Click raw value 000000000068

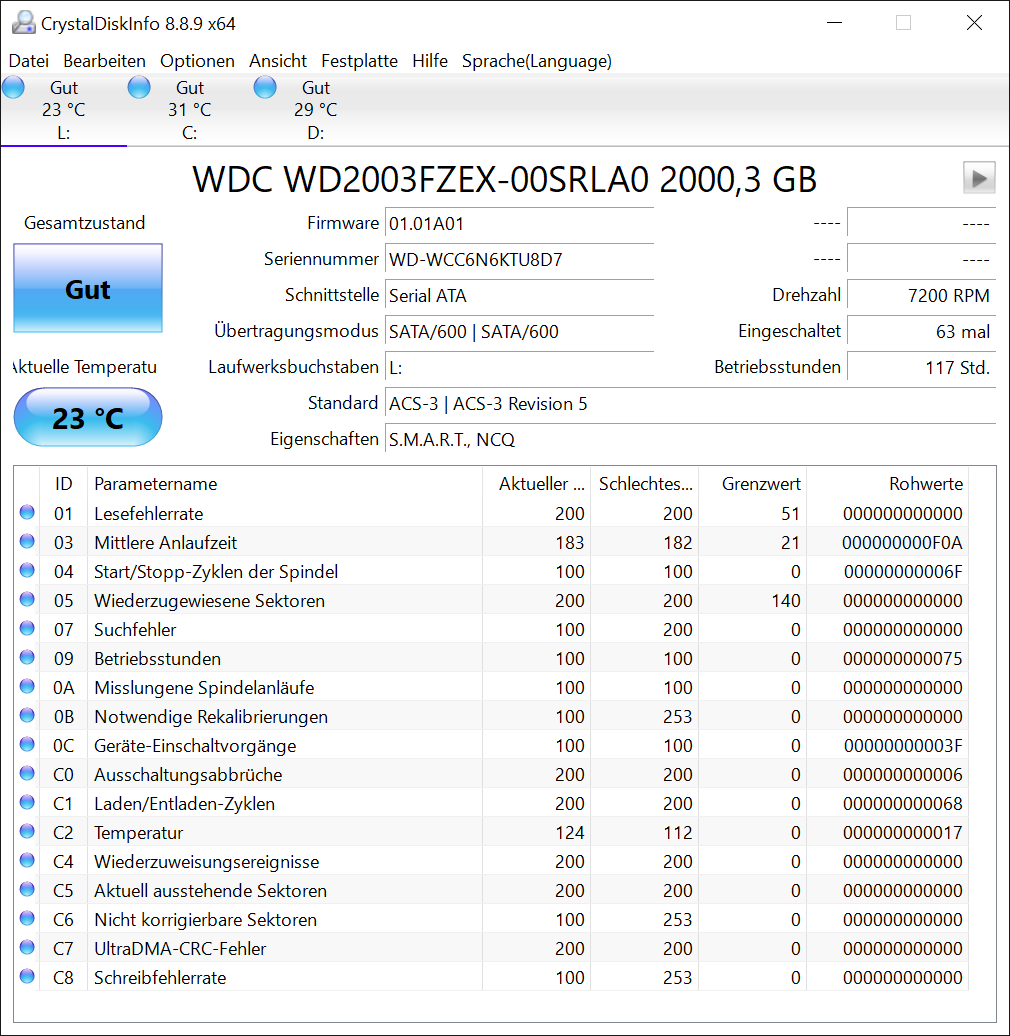click(902, 803)
